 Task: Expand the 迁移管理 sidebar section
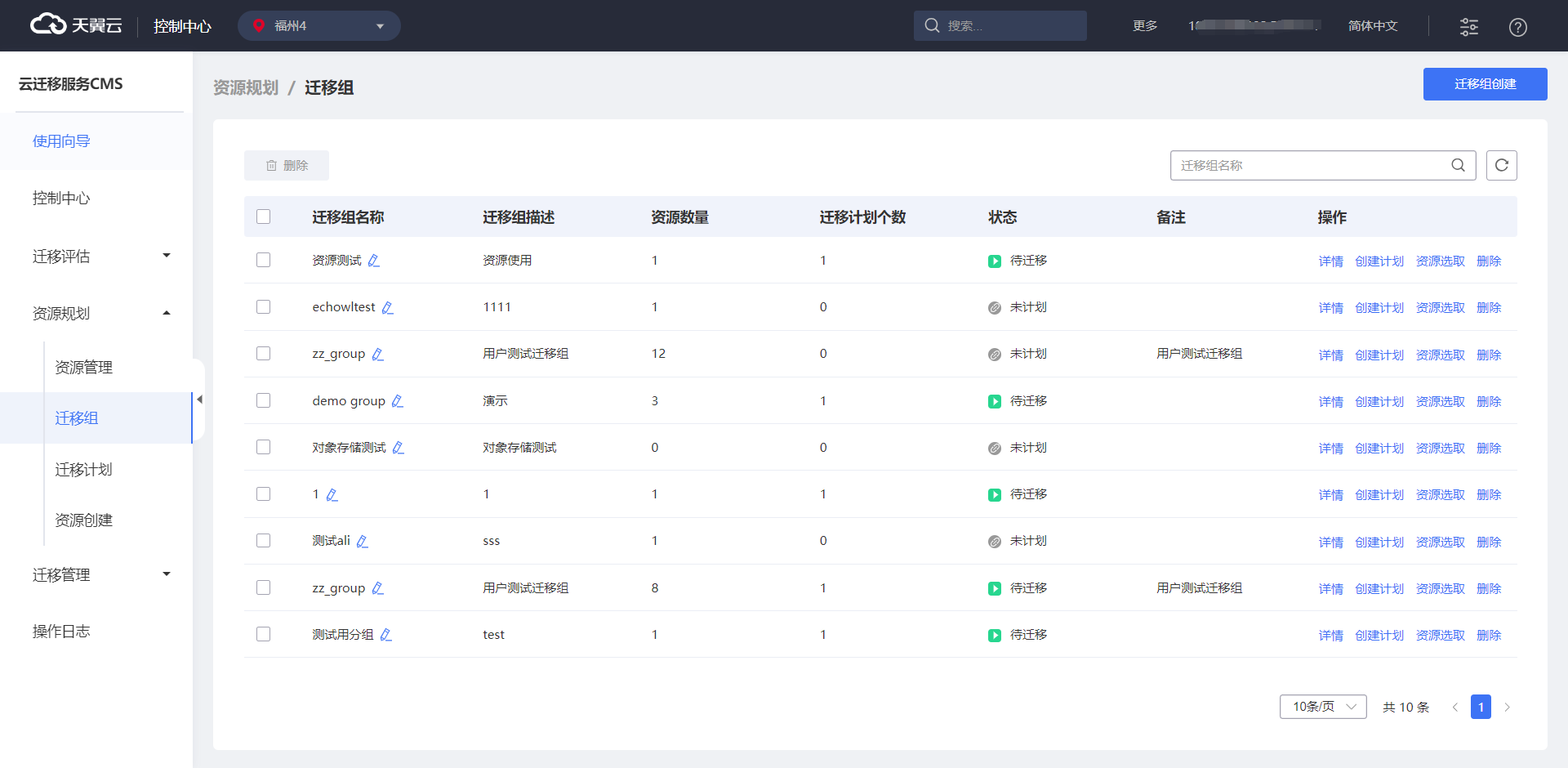(x=96, y=574)
